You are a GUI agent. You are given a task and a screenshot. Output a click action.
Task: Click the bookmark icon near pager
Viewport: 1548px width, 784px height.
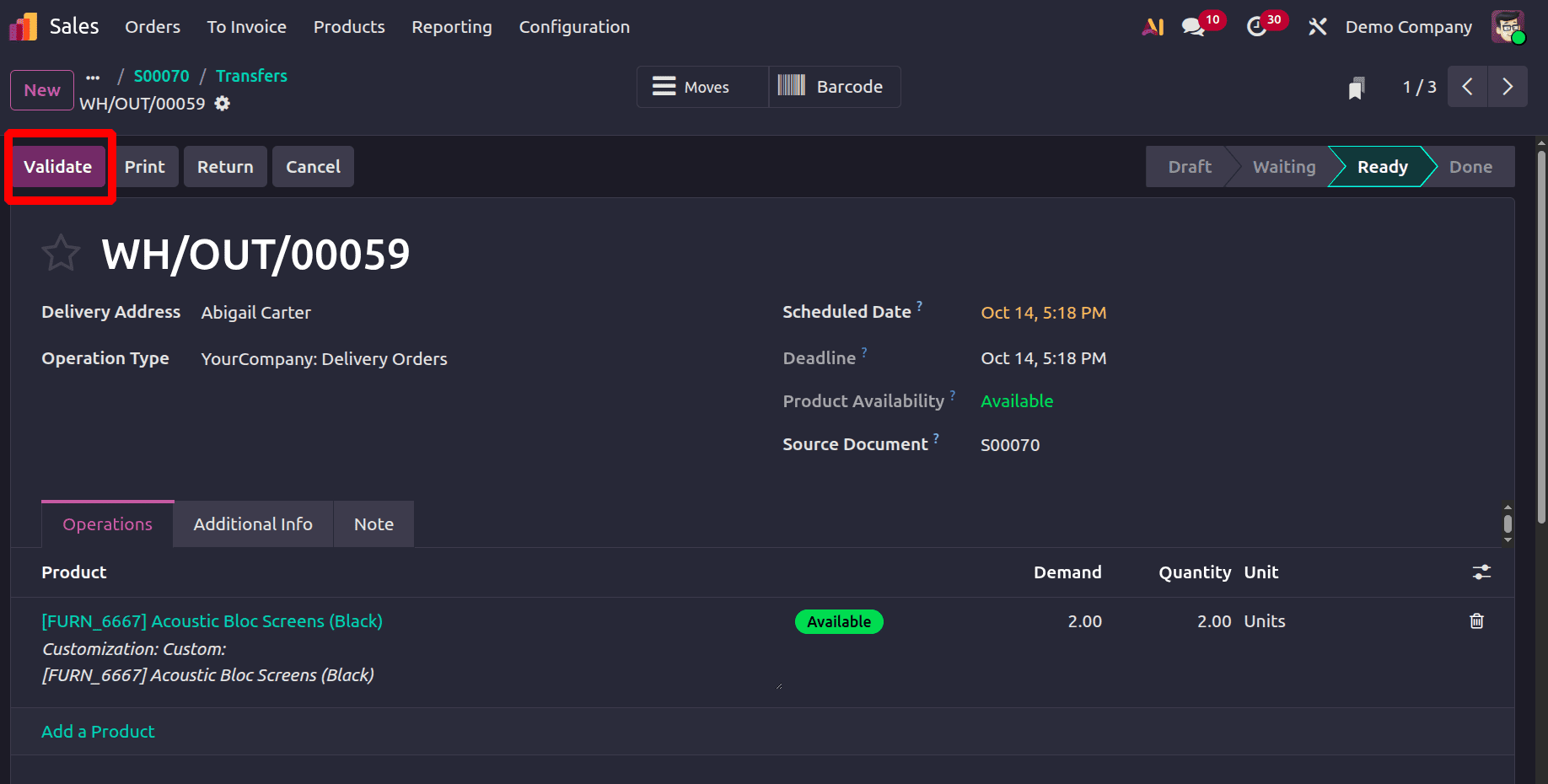(1356, 88)
